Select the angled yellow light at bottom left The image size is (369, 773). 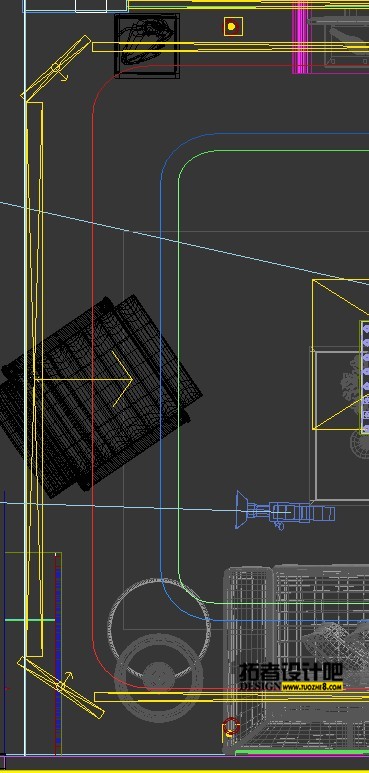pos(61,687)
